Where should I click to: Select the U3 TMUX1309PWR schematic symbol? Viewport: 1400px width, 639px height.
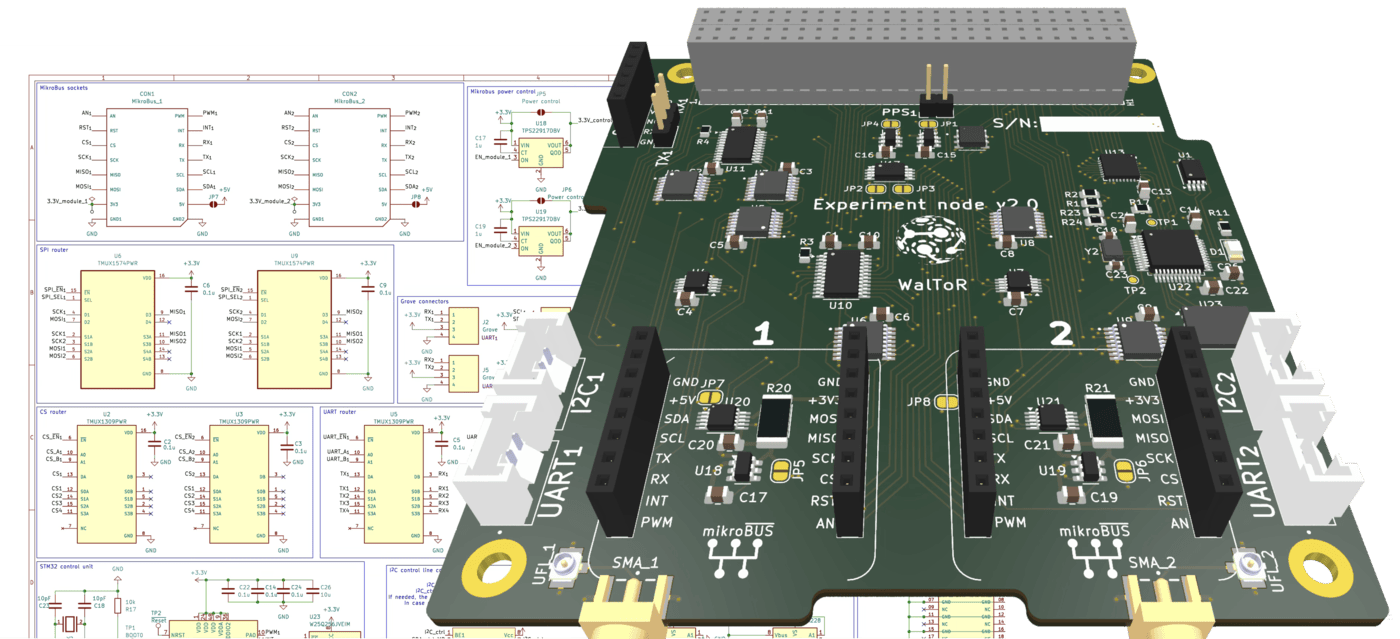point(238,485)
